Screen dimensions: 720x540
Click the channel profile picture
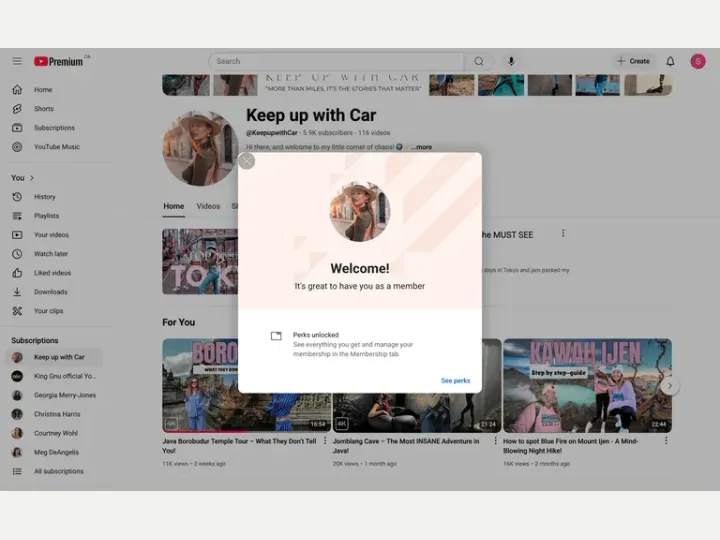point(200,148)
